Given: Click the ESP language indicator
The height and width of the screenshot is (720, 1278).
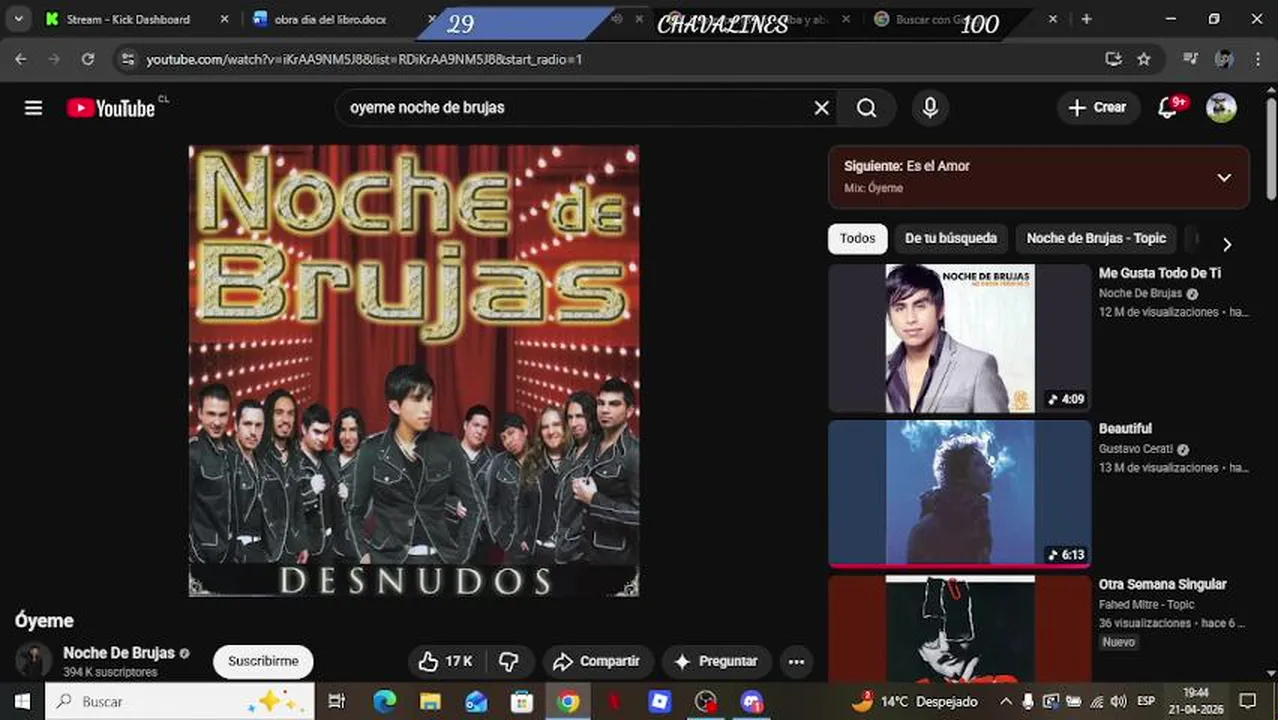Looking at the screenshot, I should pos(1146,701).
